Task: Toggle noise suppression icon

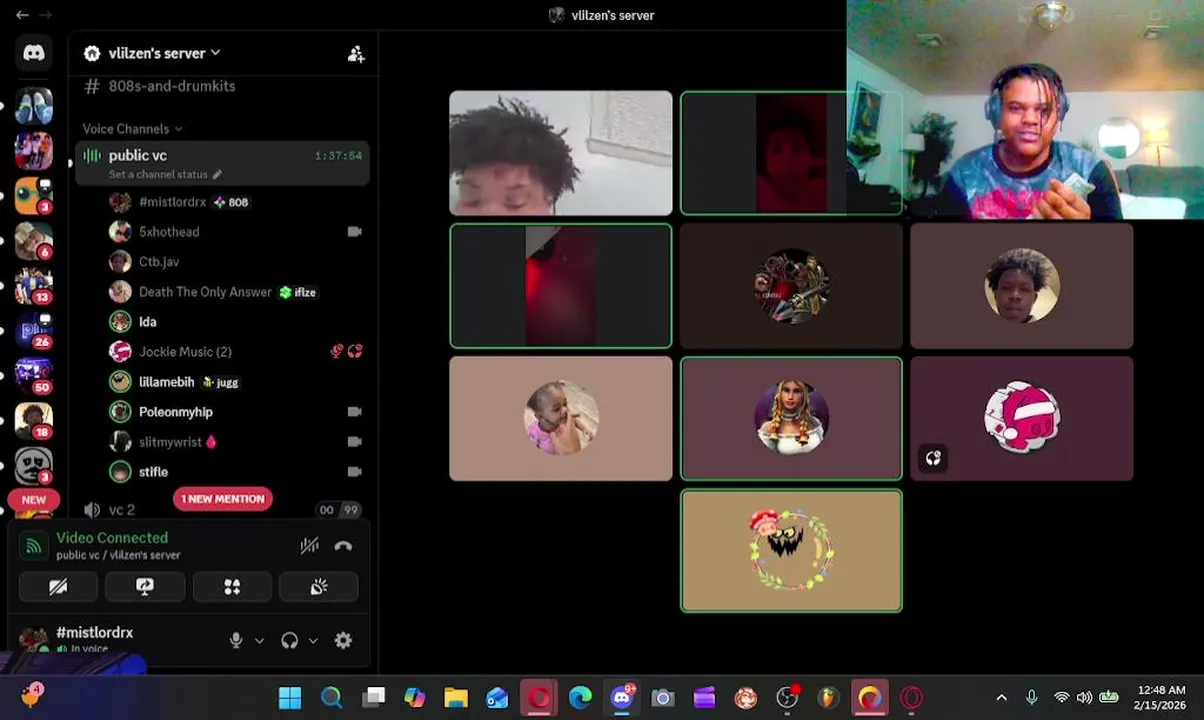Action: click(x=310, y=546)
